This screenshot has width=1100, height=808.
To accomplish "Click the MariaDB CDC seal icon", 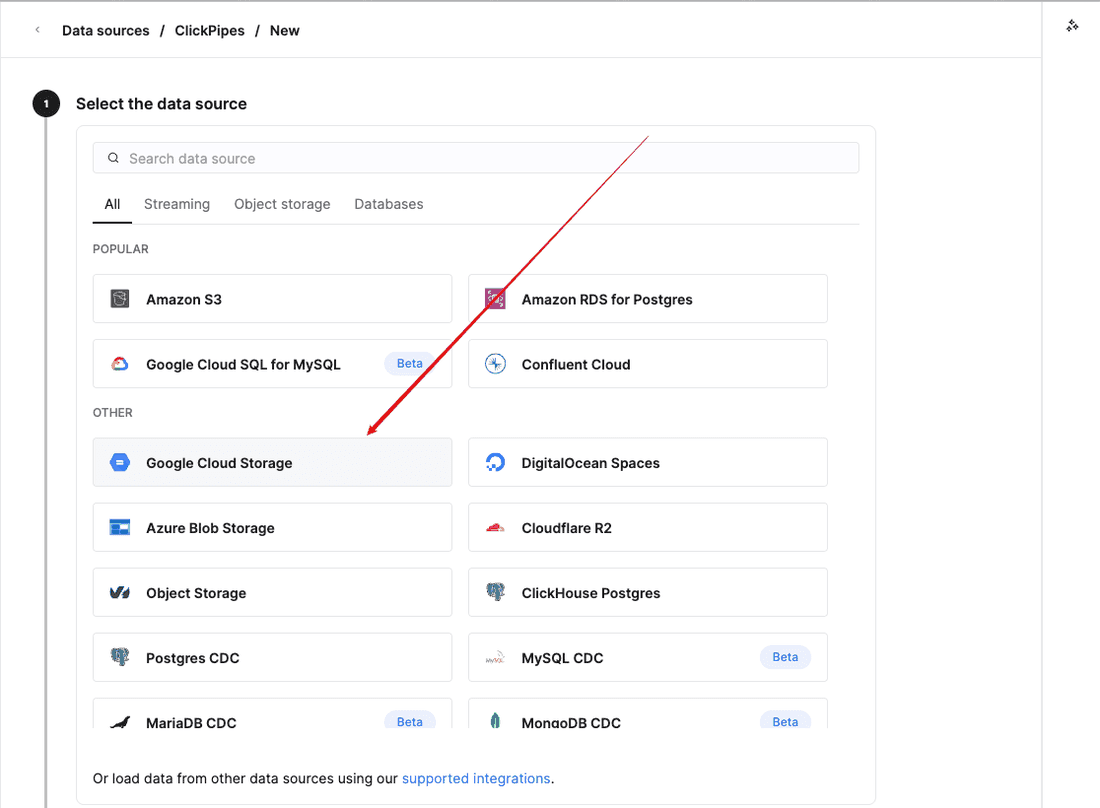I will [x=120, y=722].
